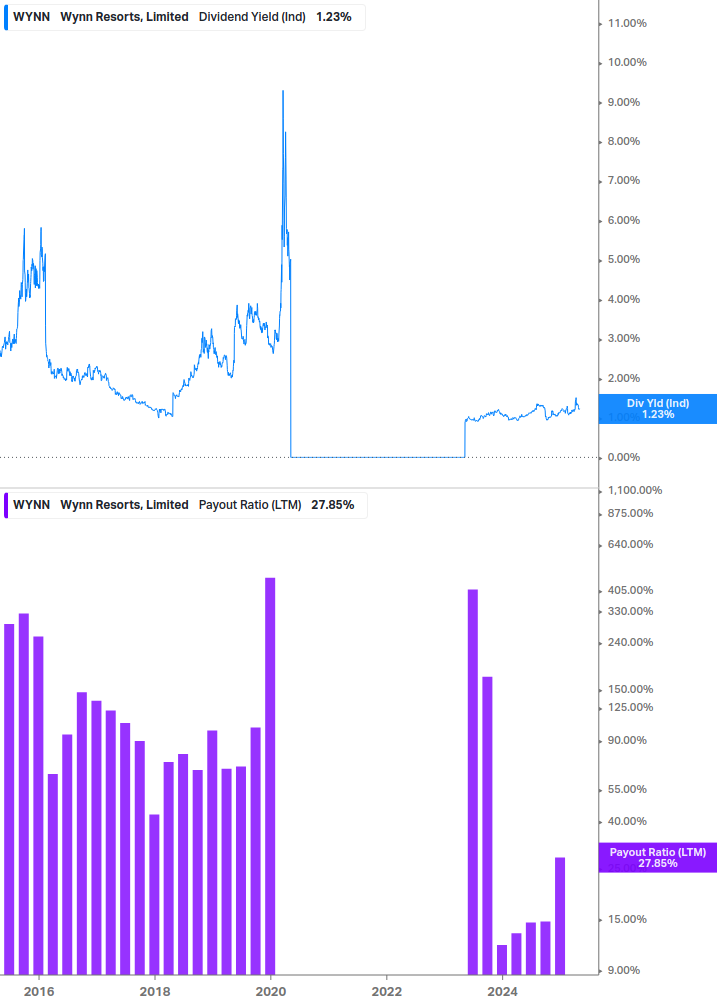Viewport: 717px width, 1005px height.
Task: Click the WYNN Dividend Yield legend label
Action: point(185,17)
